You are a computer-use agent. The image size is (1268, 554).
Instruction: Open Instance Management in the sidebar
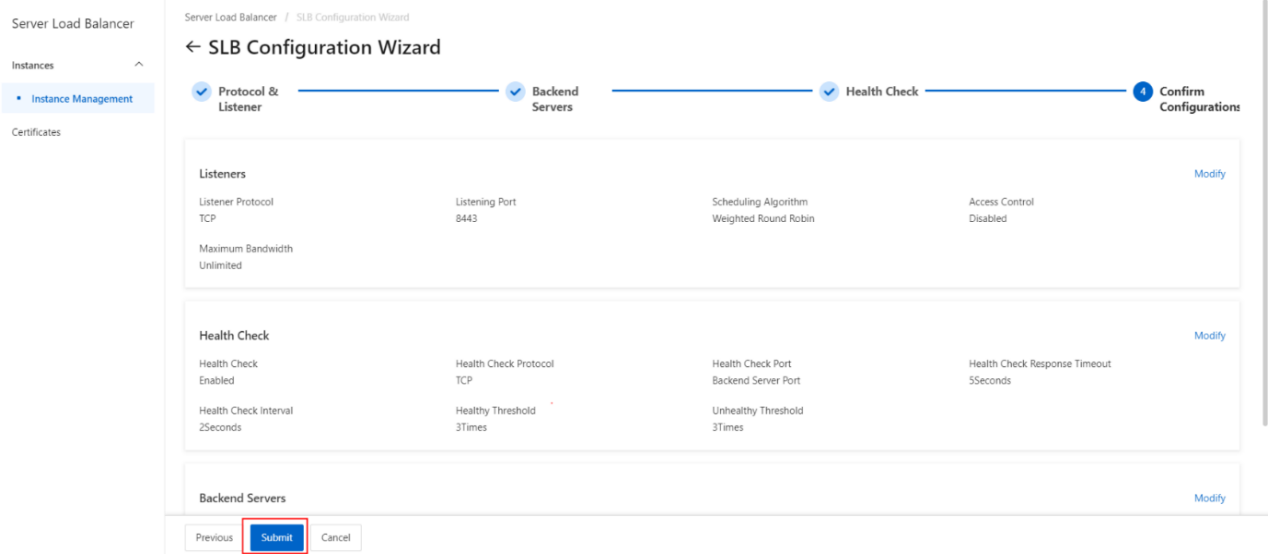(82, 99)
